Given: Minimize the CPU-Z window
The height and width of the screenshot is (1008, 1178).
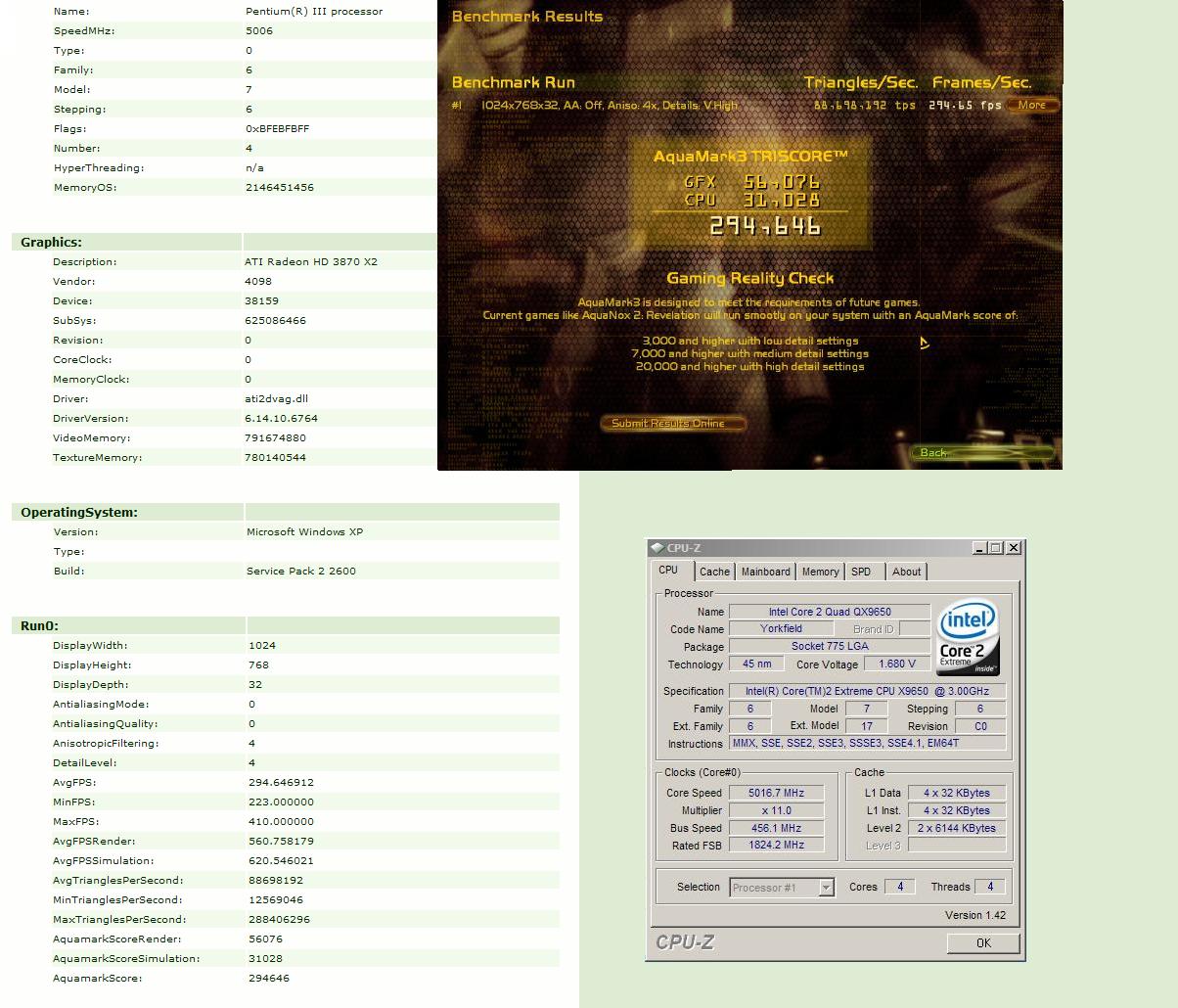Looking at the screenshot, I should [979, 548].
